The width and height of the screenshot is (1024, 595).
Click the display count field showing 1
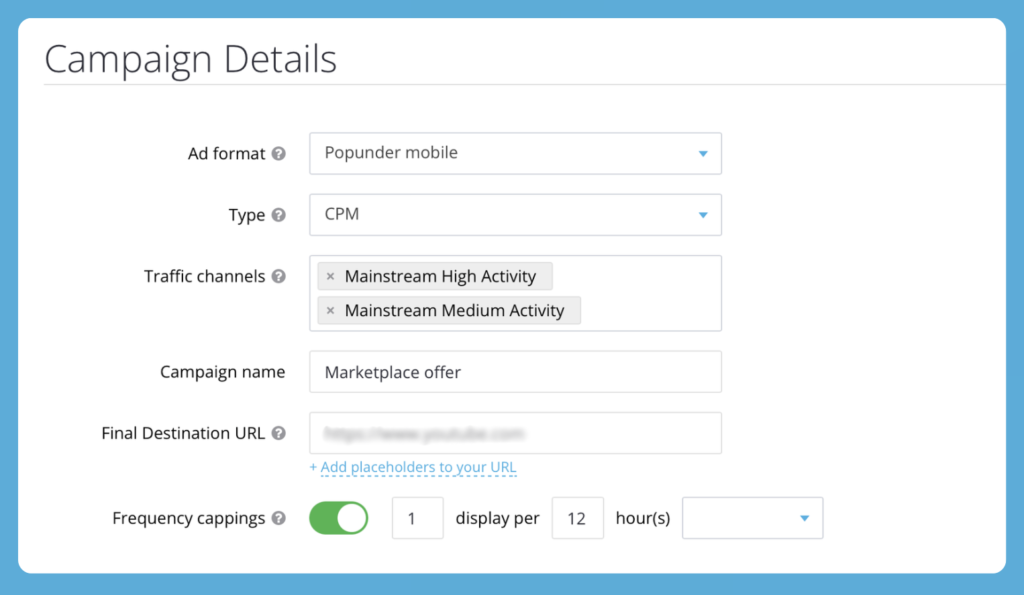417,518
